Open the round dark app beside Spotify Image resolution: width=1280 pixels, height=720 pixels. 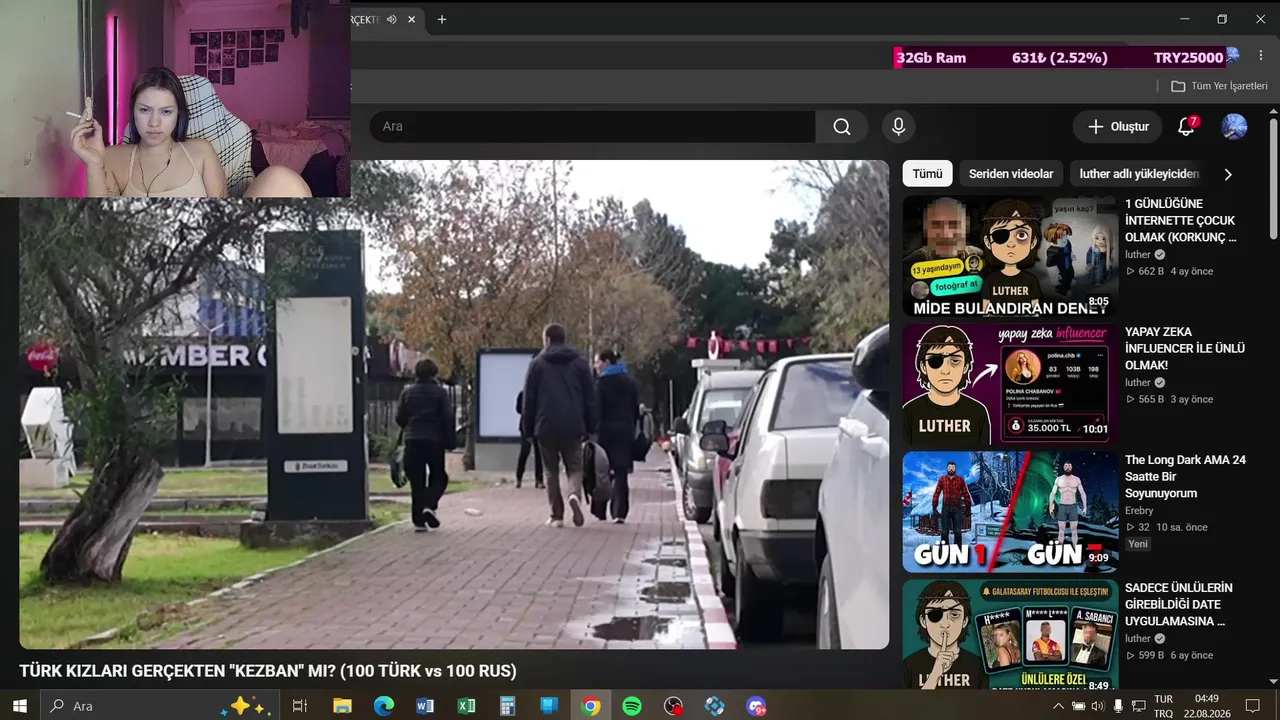(x=673, y=706)
